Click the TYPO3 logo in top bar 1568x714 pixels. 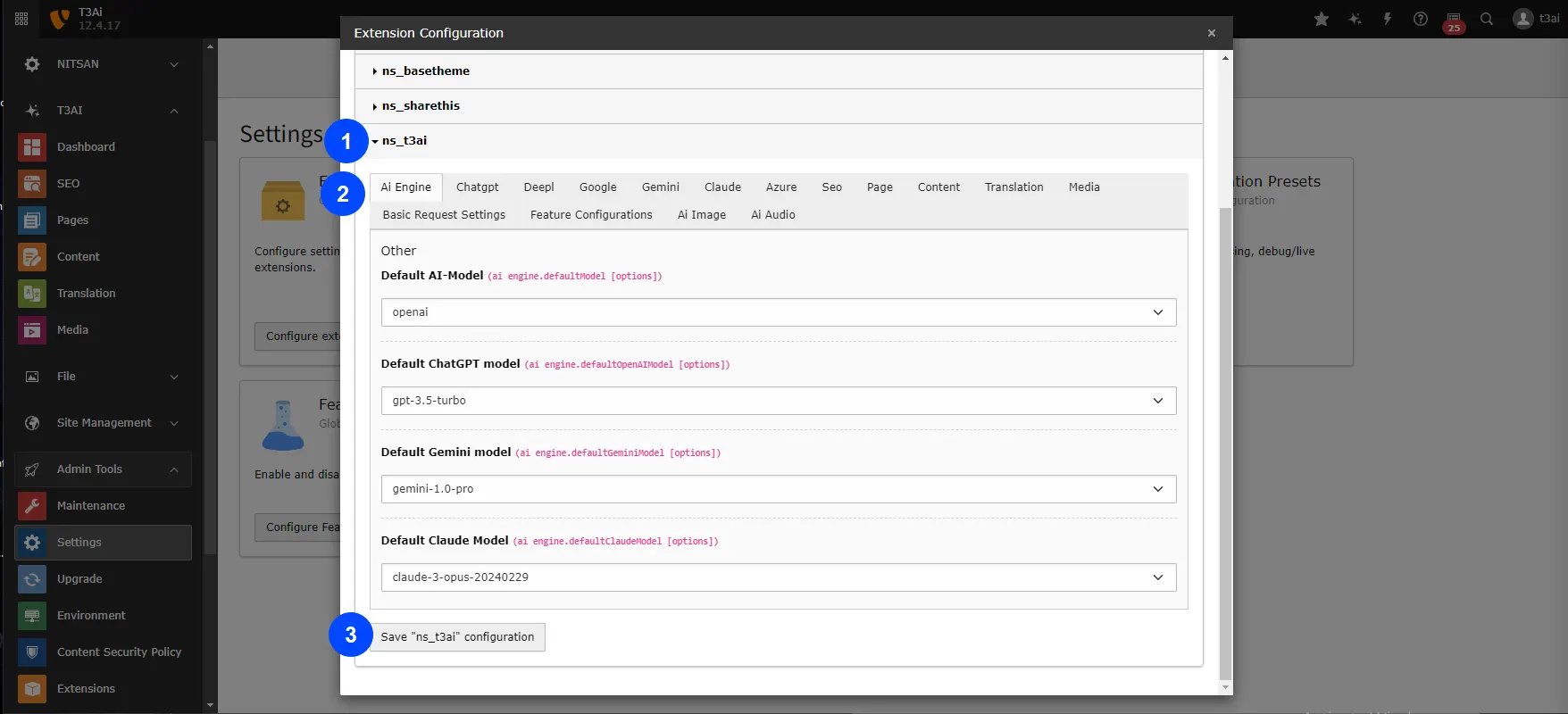tap(59, 19)
